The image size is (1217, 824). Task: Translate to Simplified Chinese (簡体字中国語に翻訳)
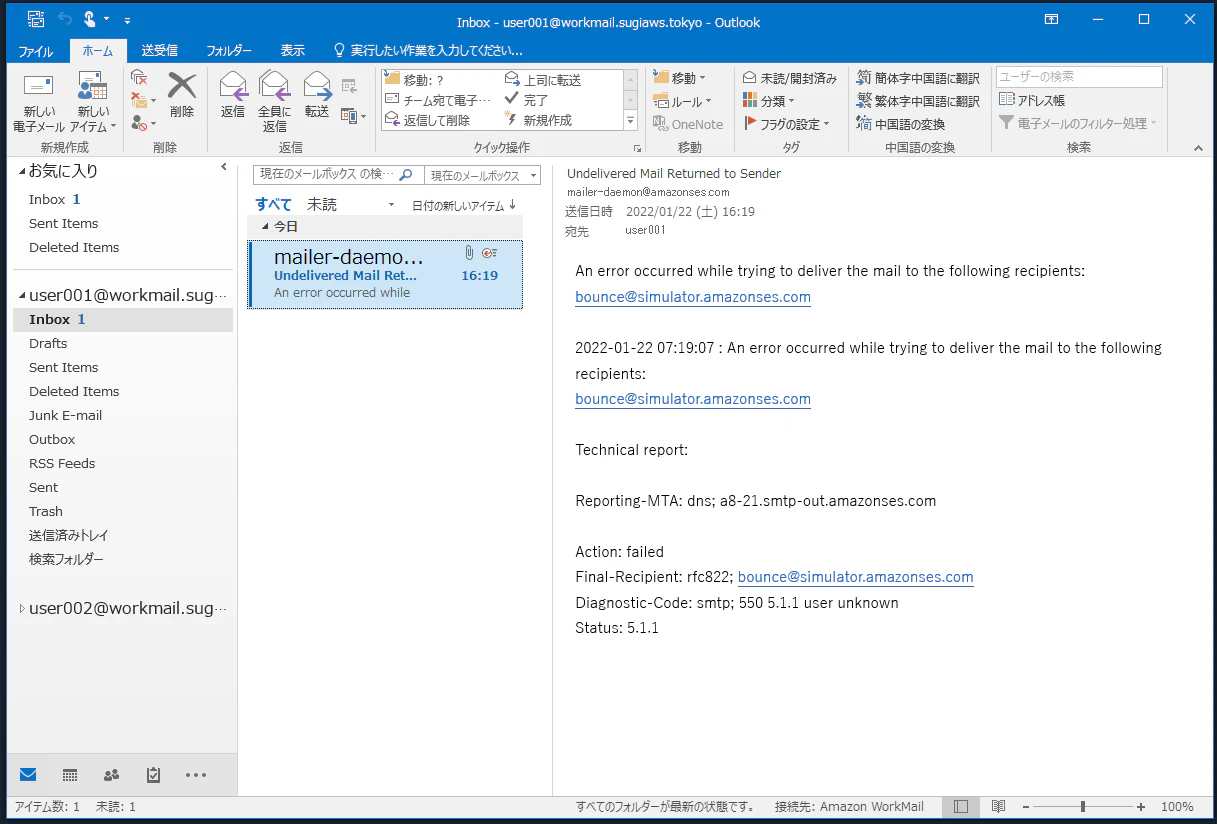tap(918, 78)
